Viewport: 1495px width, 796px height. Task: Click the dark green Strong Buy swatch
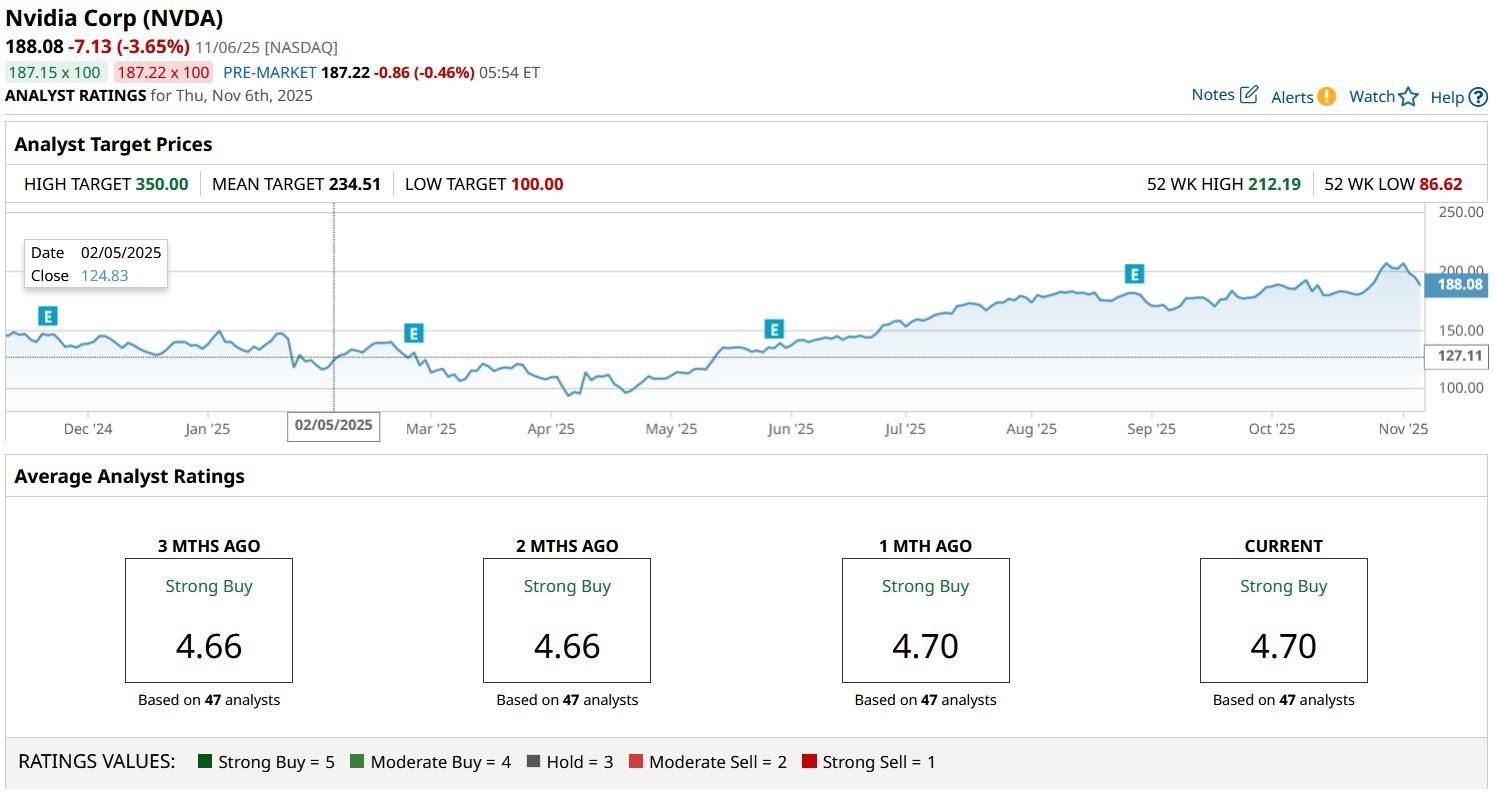(x=206, y=762)
